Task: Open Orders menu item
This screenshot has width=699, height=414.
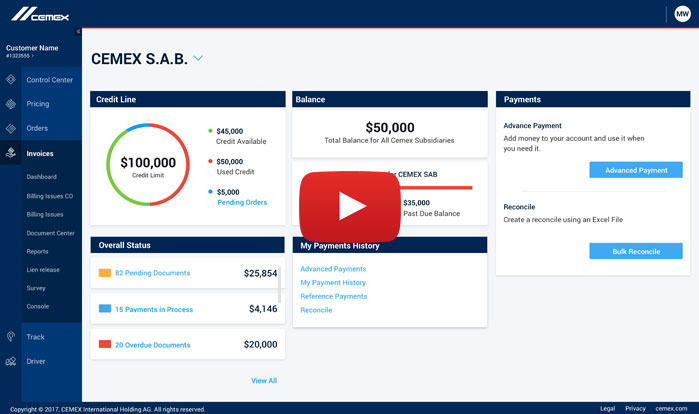Action: [37, 128]
